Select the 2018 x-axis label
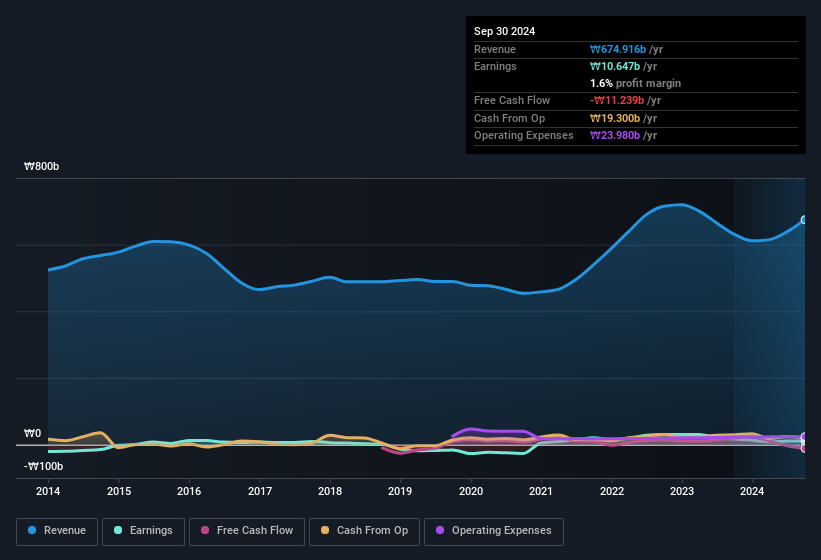Image resolution: width=821 pixels, height=560 pixels. pos(330,491)
